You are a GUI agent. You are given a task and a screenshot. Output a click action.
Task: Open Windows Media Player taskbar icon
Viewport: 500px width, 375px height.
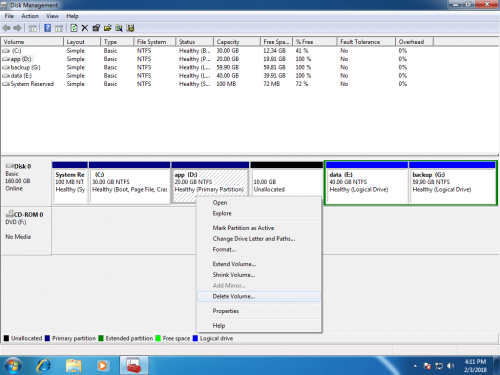102,366
